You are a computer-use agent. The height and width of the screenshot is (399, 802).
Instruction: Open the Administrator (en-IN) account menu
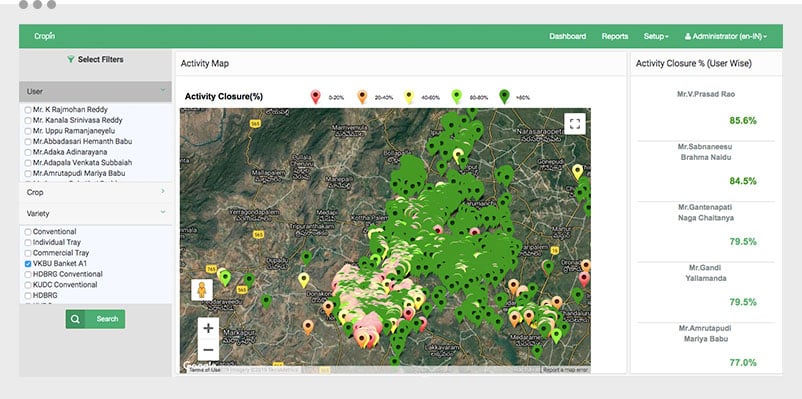[x=725, y=36]
